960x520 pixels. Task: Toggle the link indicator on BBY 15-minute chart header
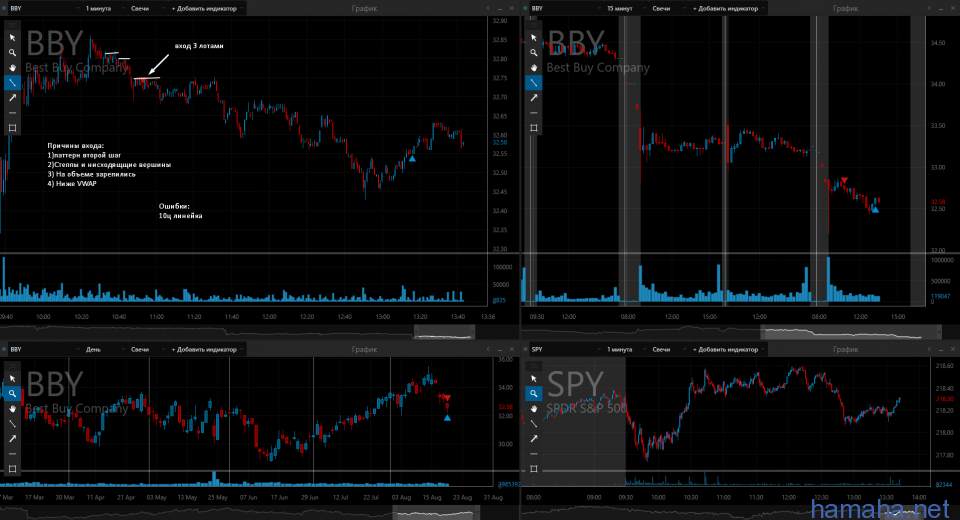click(x=526, y=9)
